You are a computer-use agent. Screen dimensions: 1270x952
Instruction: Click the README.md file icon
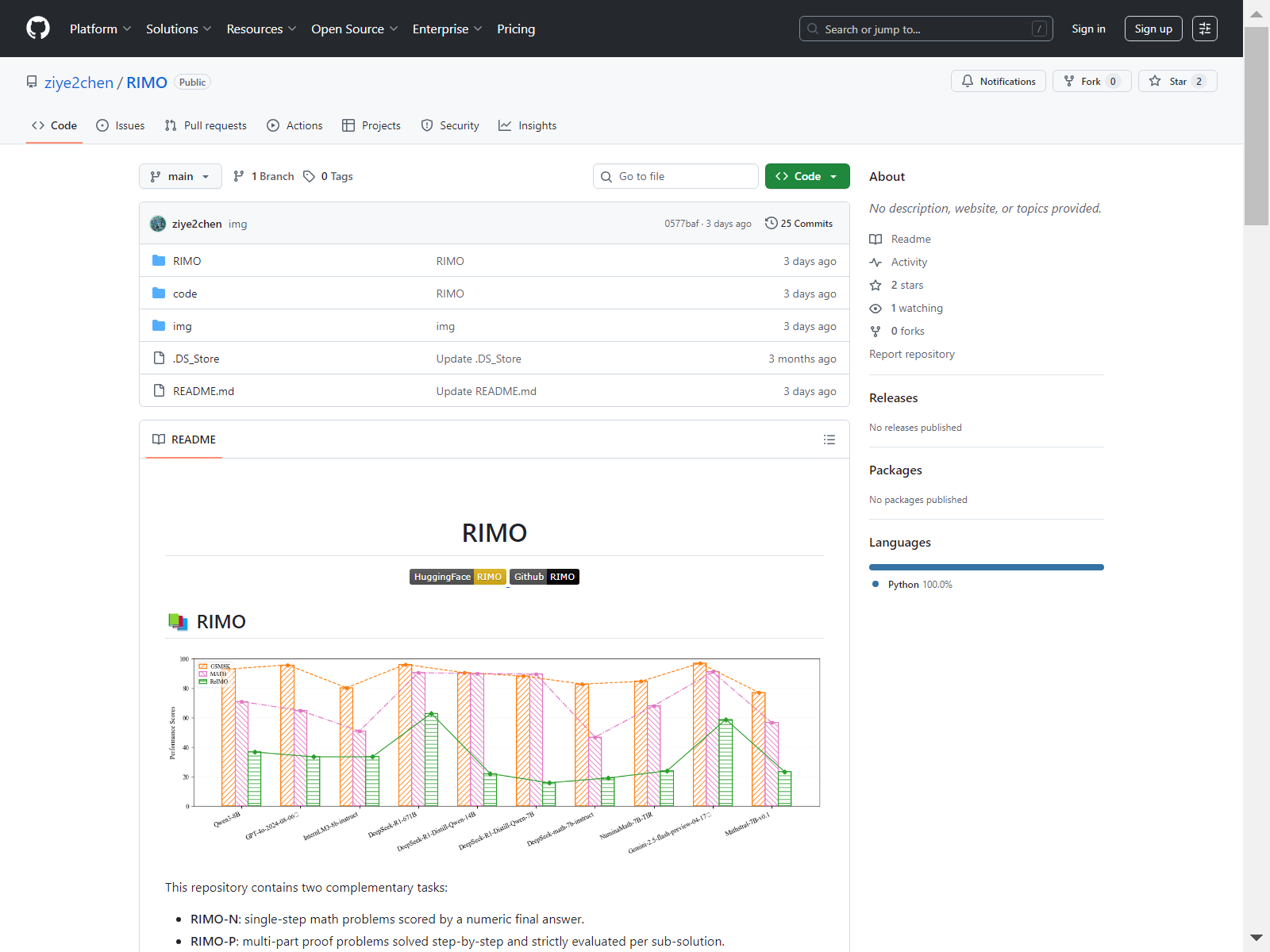(x=159, y=391)
